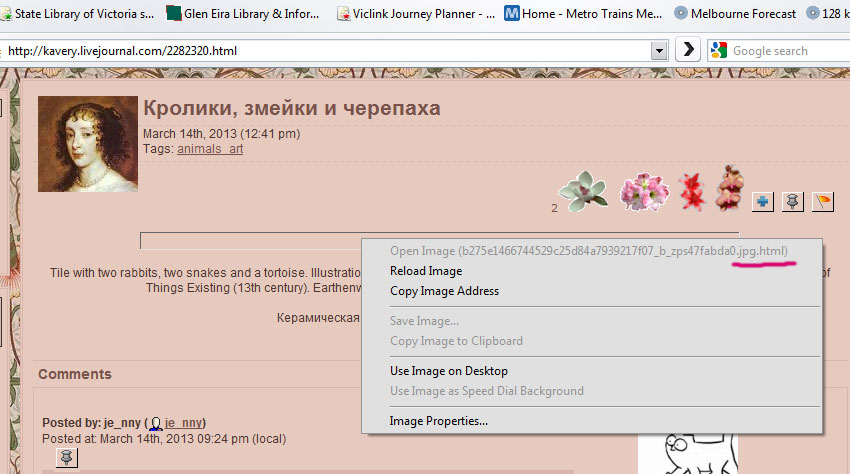Click the post title Кролики, змейки и черепаха

tap(292, 108)
